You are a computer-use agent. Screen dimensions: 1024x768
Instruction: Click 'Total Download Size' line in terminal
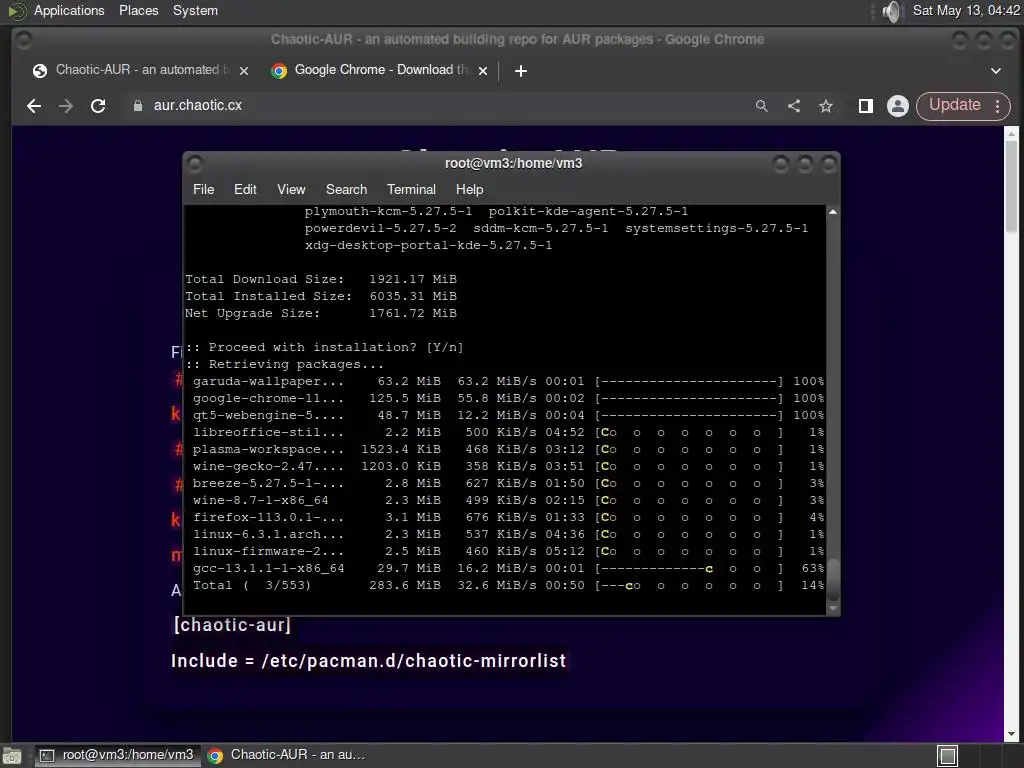[x=321, y=279]
